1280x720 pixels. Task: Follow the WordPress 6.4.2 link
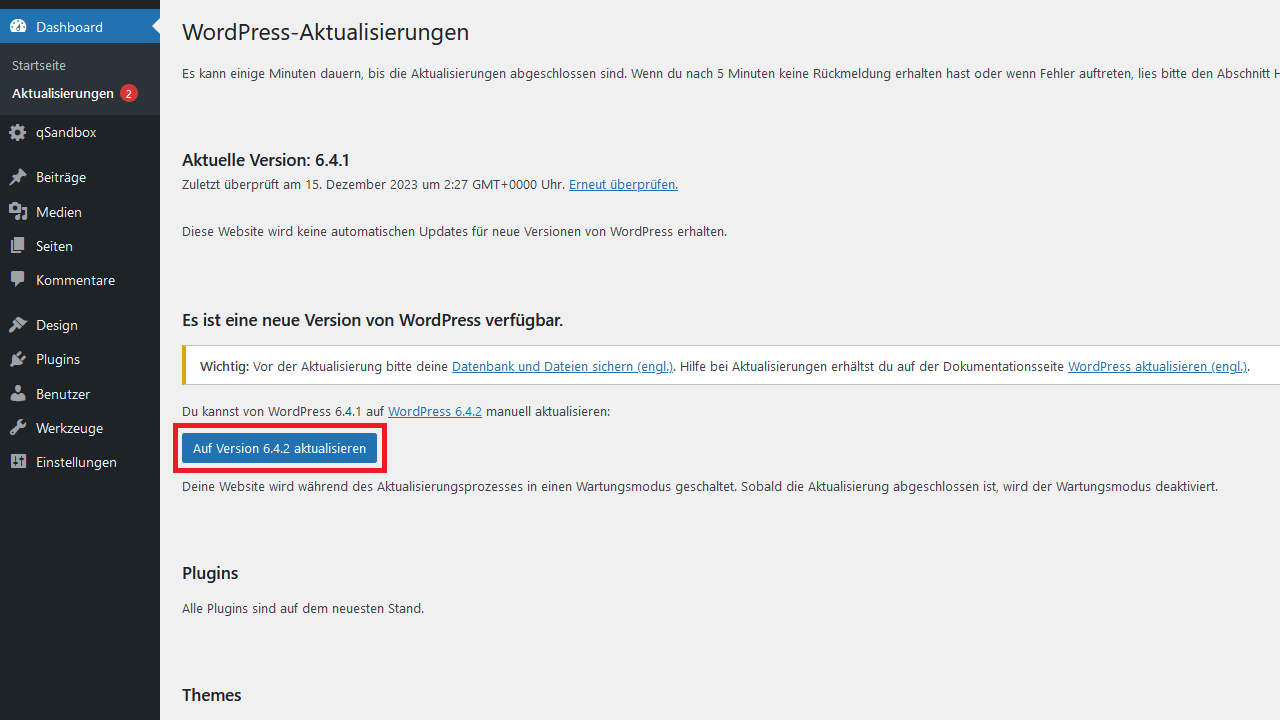pos(435,412)
